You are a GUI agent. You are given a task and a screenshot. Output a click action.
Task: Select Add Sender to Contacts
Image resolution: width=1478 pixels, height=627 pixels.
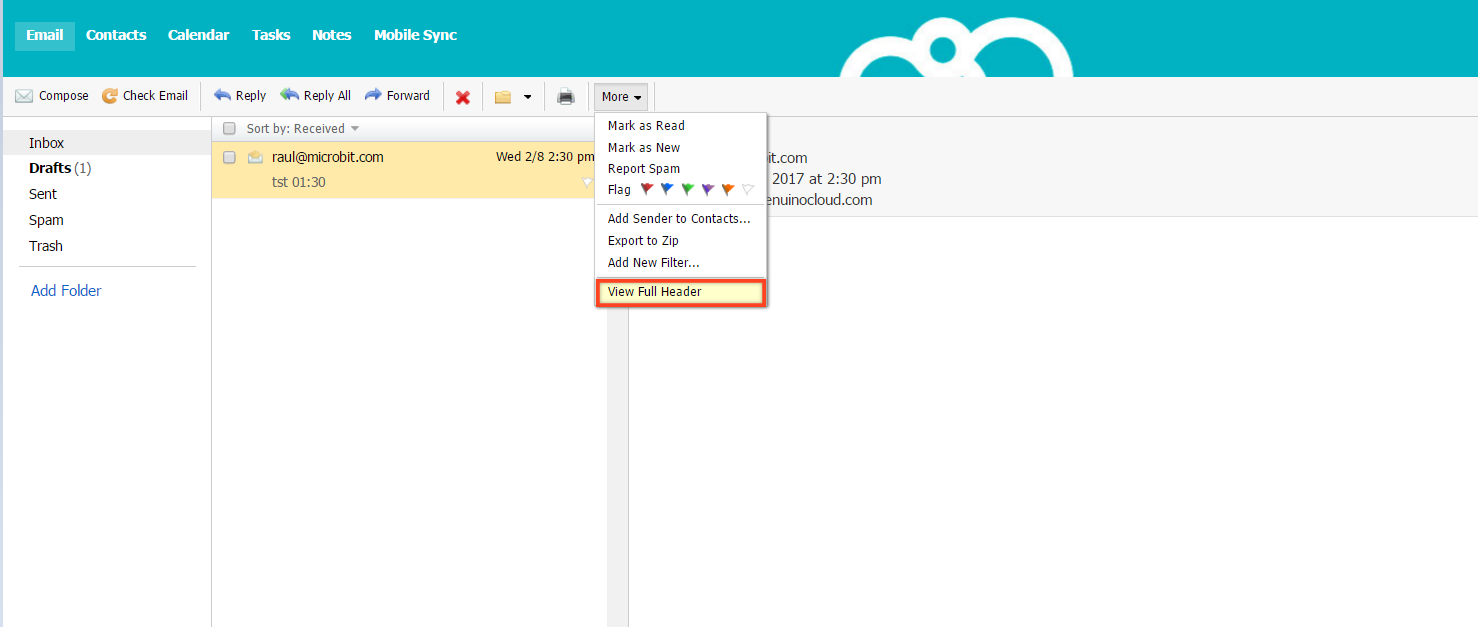coord(679,219)
